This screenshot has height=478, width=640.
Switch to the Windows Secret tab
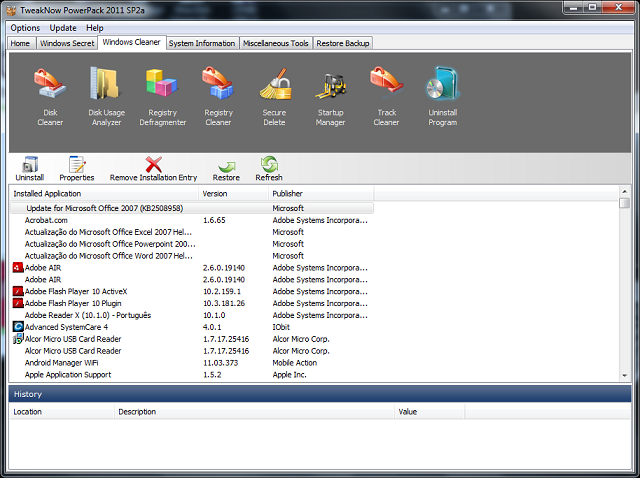click(x=67, y=43)
